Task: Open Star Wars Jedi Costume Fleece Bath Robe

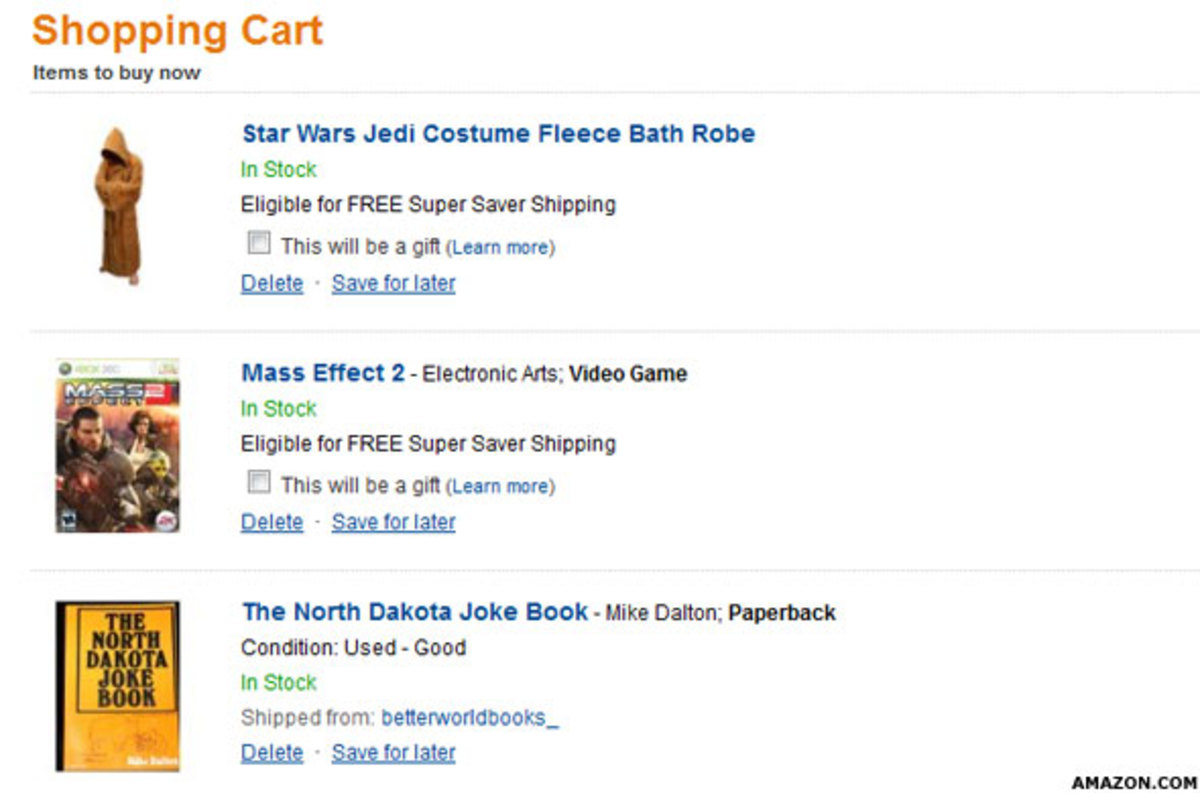Action: click(498, 134)
